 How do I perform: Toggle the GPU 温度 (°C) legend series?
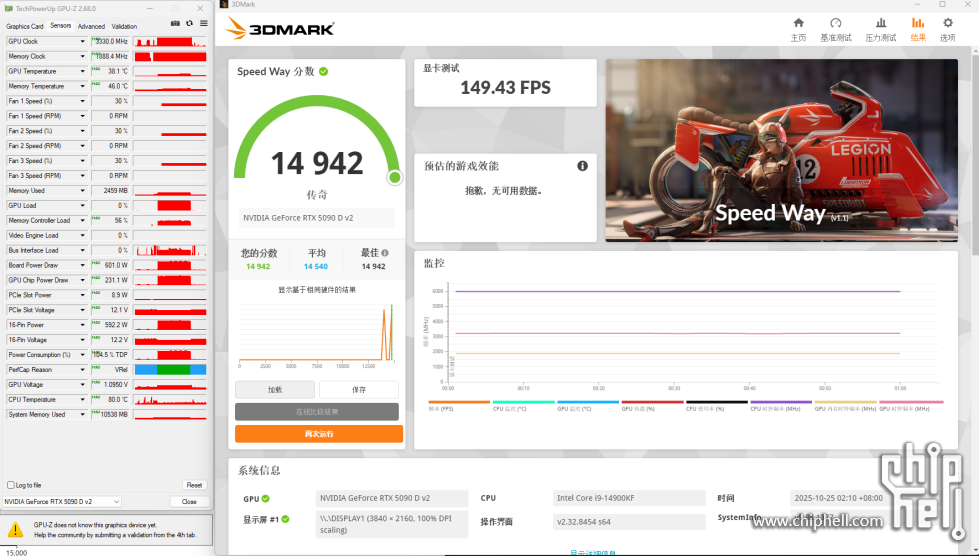588,406
